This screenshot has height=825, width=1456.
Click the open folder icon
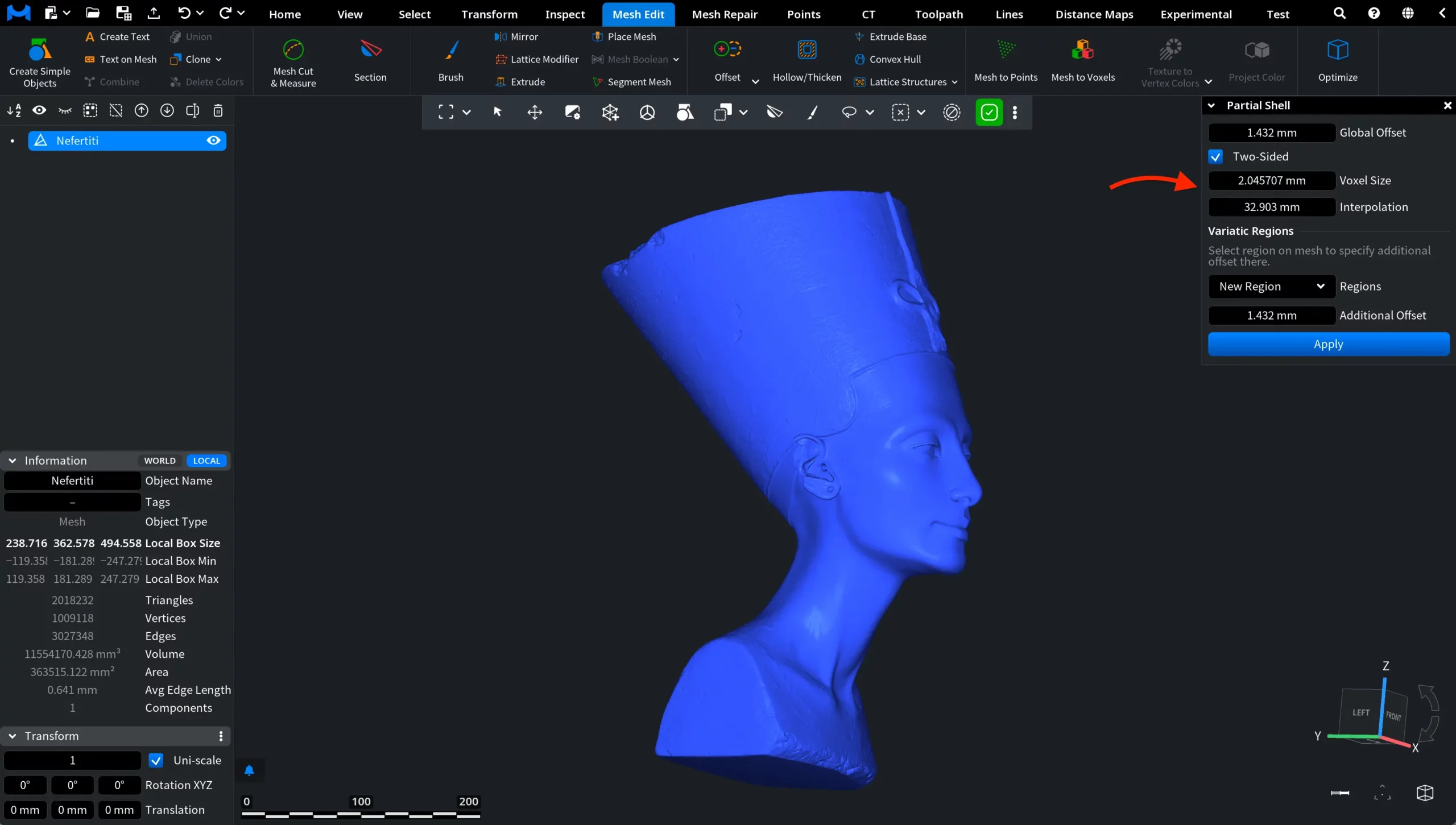tap(93, 13)
